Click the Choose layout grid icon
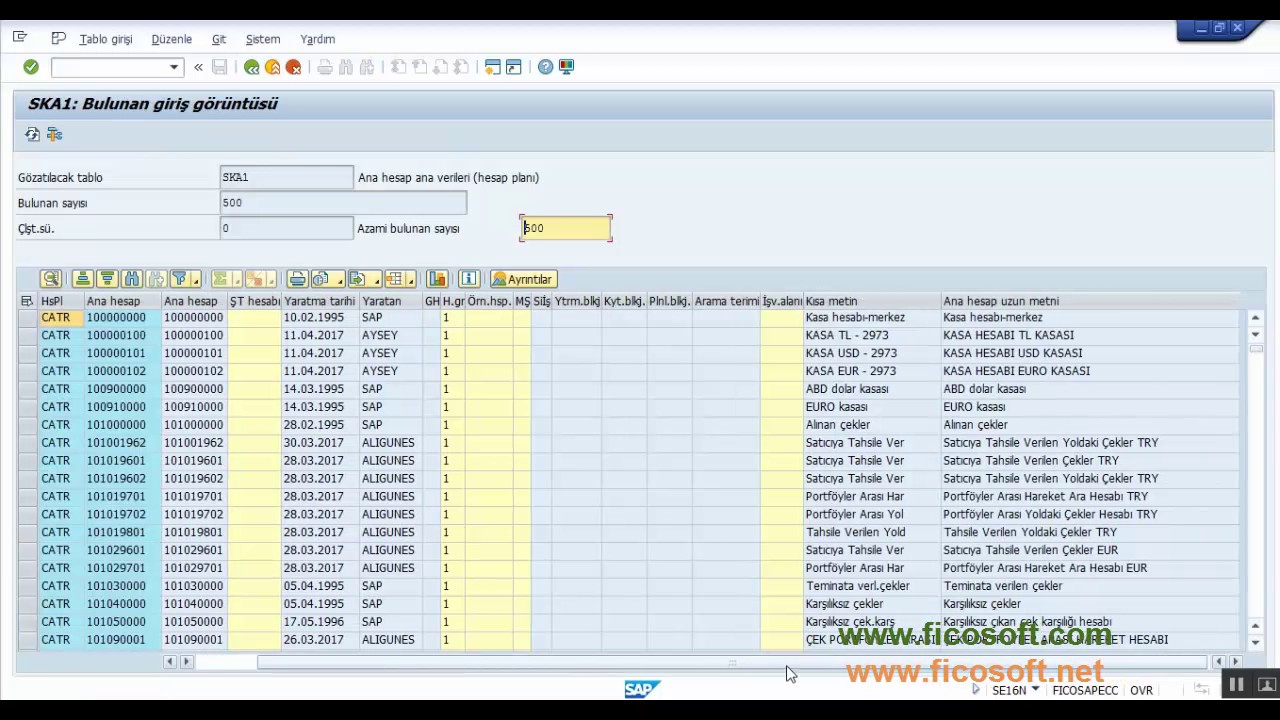The image size is (1280, 720). click(x=395, y=279)
